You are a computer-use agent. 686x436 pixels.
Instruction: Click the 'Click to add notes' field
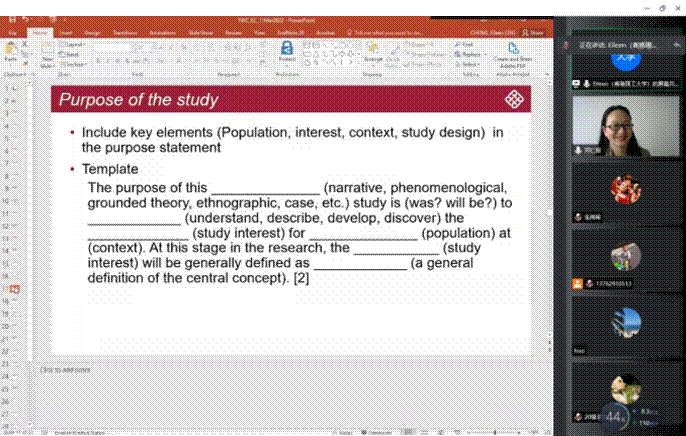[x=65, y=369]
